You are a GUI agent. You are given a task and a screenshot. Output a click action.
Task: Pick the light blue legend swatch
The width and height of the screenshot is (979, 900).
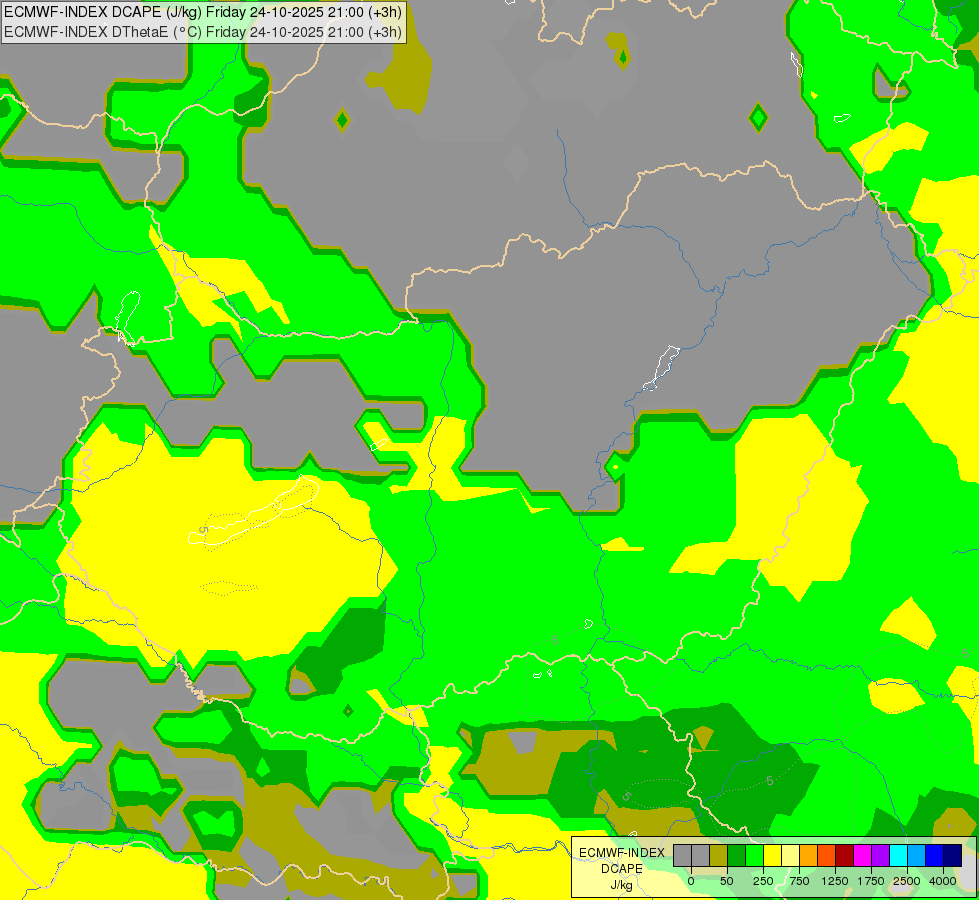point(917,856)
